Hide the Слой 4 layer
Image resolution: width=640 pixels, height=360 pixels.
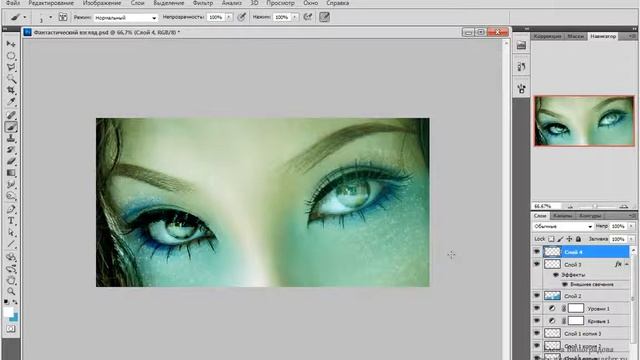[x=537, y=252]
